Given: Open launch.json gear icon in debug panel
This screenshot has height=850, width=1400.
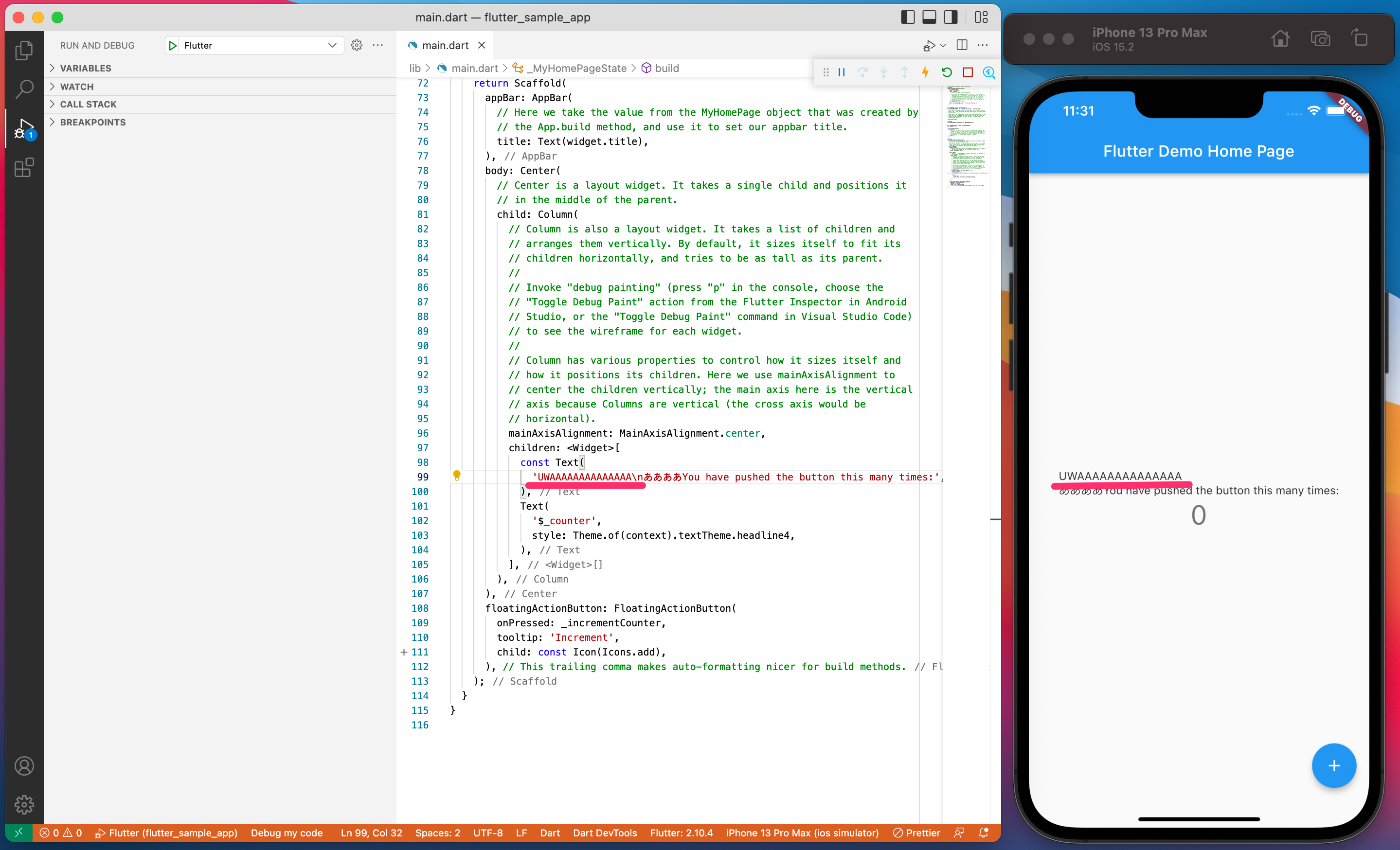Looking at the screenshot, I should point(356,45).
